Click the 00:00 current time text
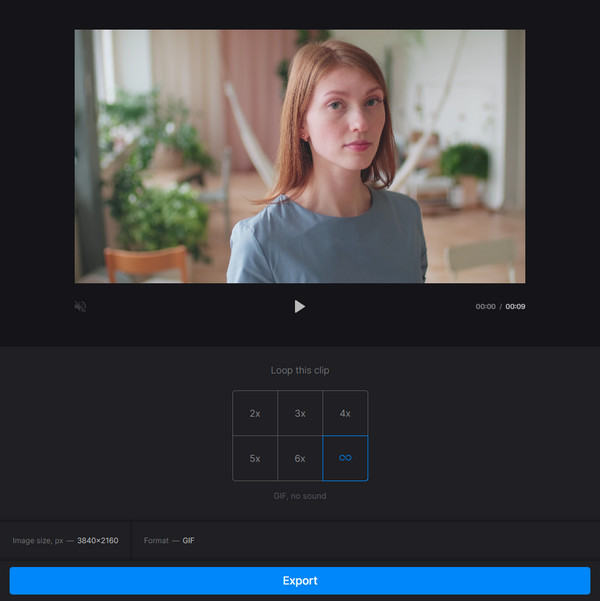 point(485,306)
